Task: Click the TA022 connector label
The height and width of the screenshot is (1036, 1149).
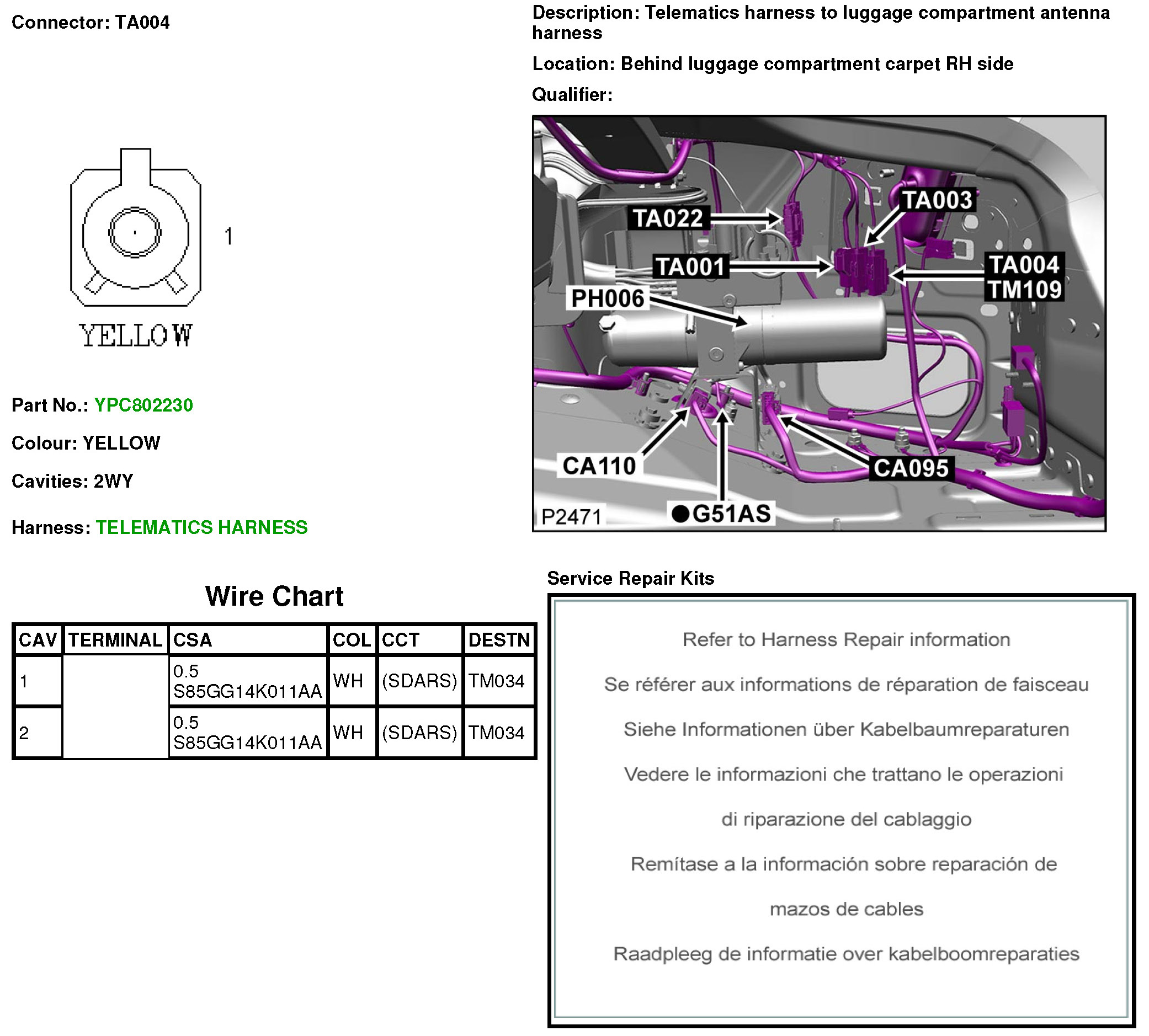Action: pyautogui.click(x=668, y=218)
